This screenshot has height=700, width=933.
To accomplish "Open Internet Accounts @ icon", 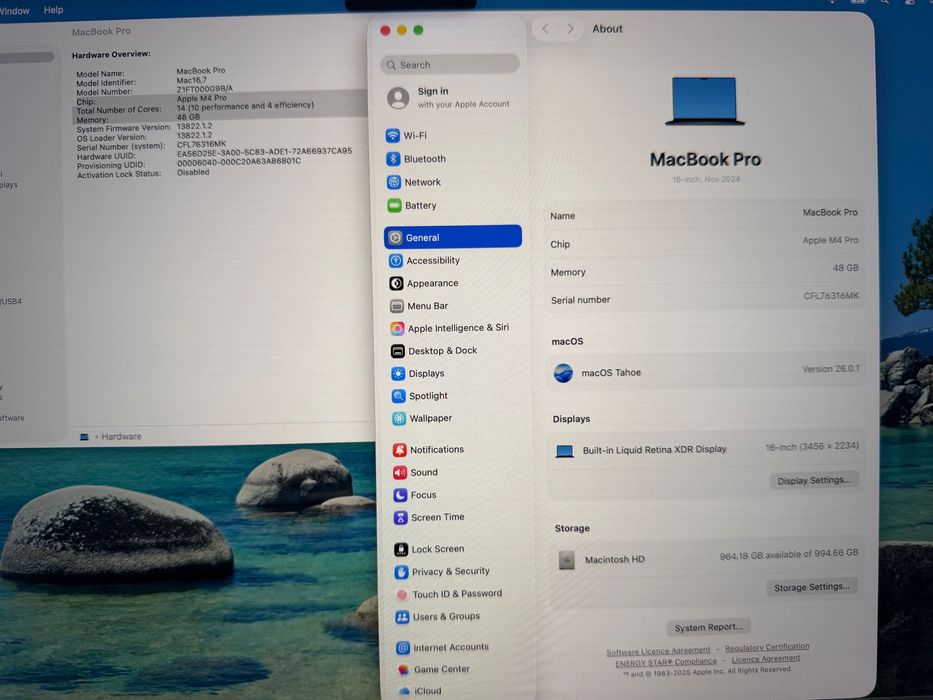I will point(403,648).
